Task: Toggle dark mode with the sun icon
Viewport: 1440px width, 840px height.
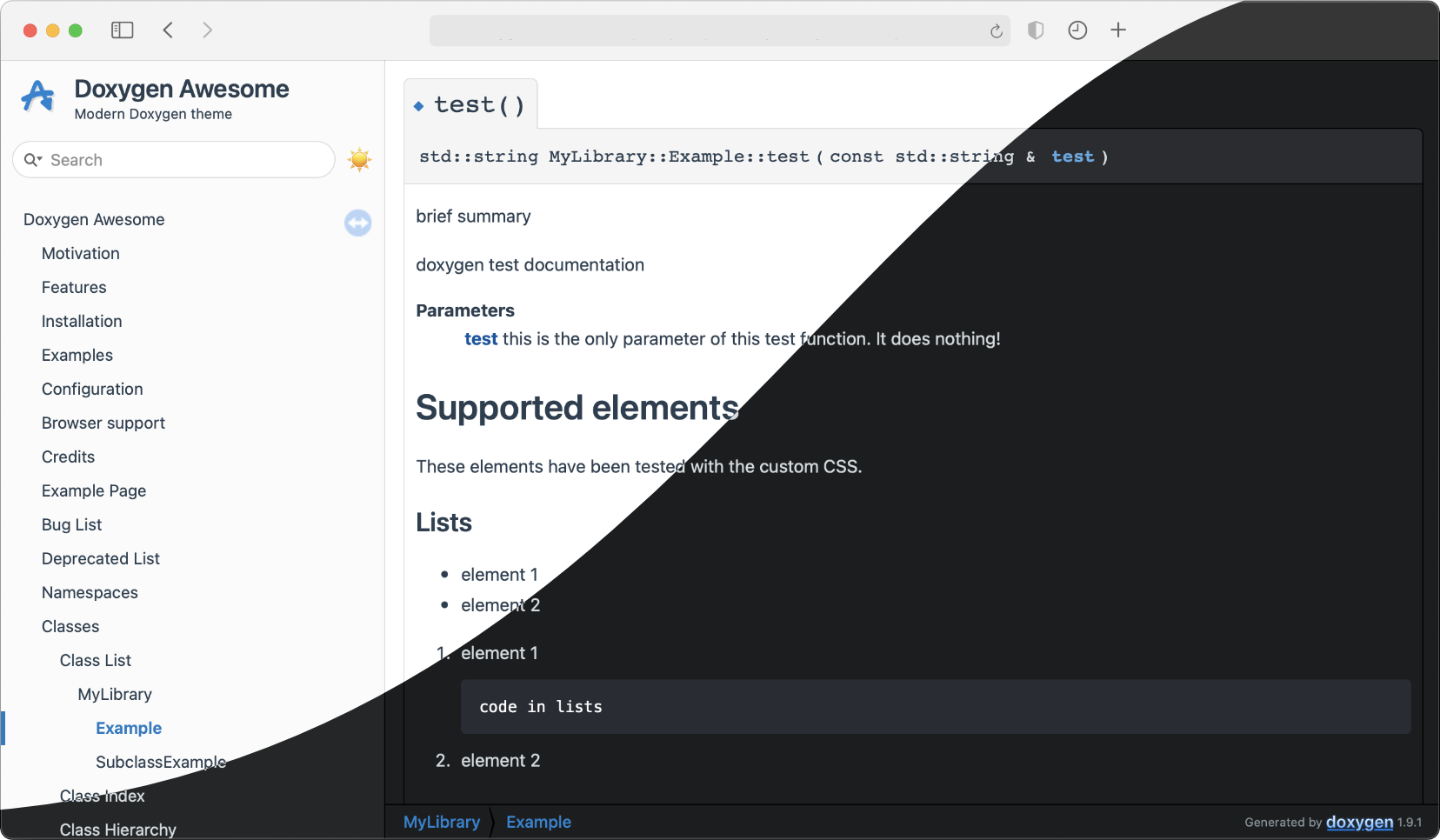Action: click(x=359, y=160)
